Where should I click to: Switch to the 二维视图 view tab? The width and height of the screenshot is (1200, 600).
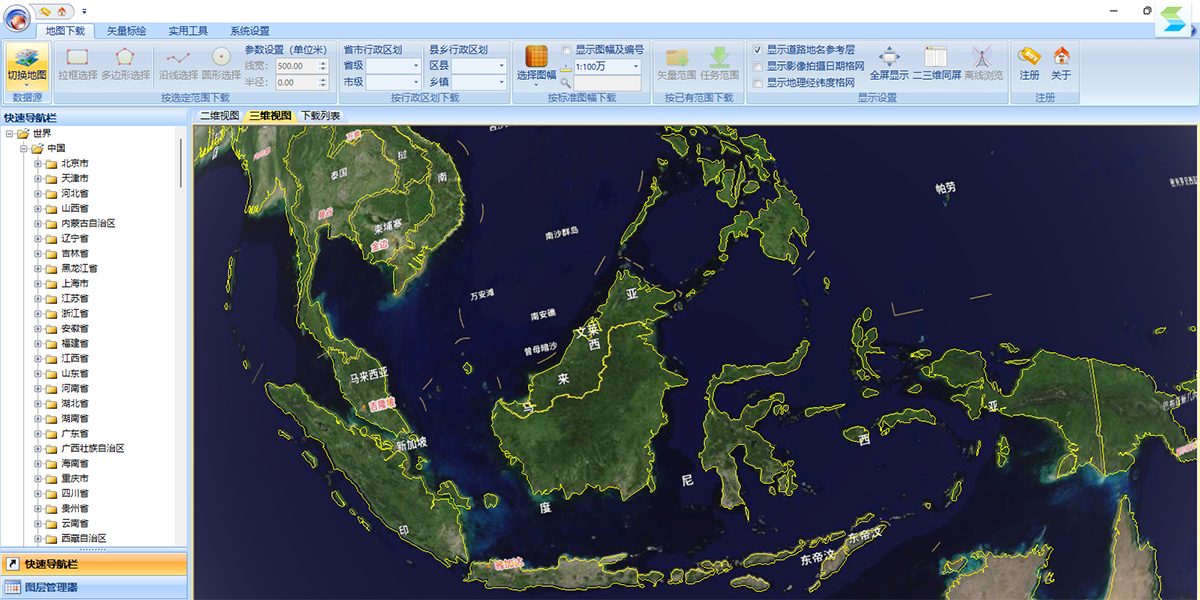[x=219, y=116]
